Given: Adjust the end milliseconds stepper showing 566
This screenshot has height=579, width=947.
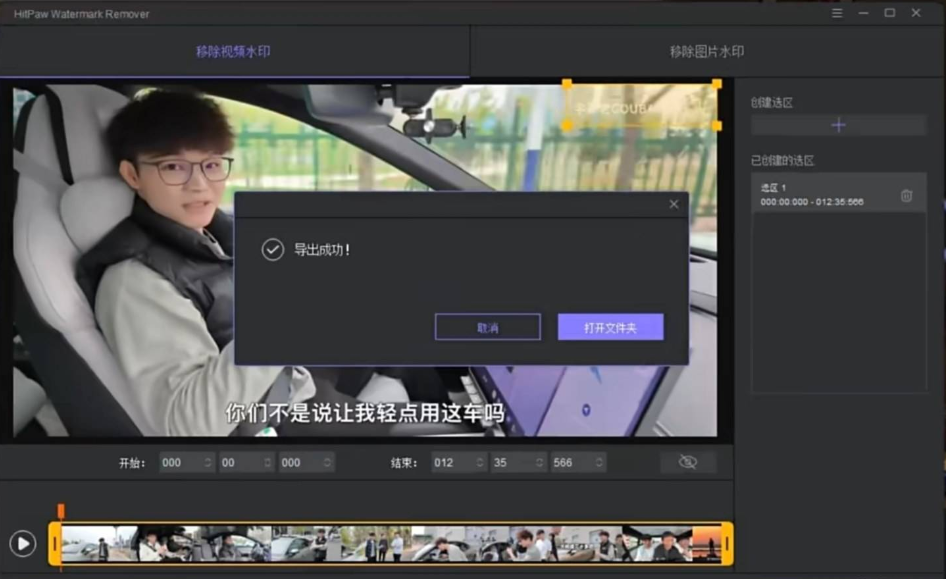Looking at the screenshot, I should click(x=599, y=463).
